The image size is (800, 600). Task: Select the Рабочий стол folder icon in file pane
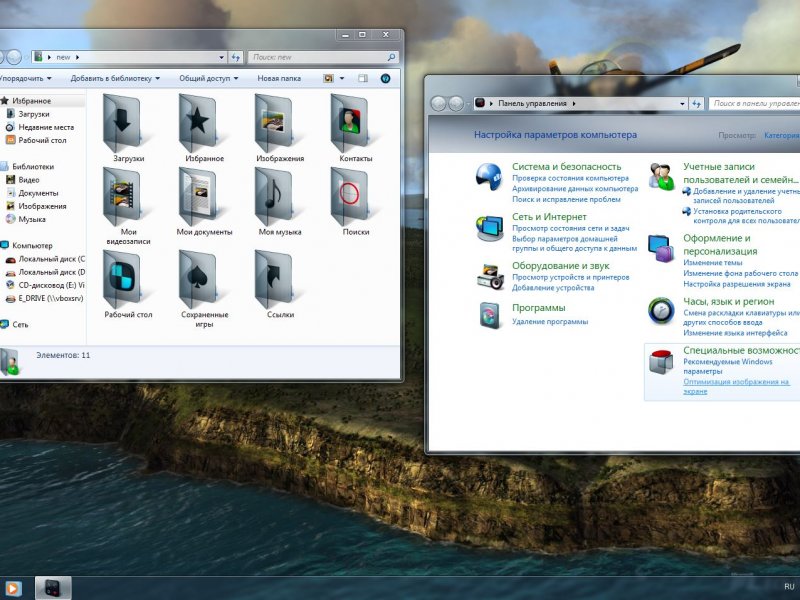coord(121,279)
